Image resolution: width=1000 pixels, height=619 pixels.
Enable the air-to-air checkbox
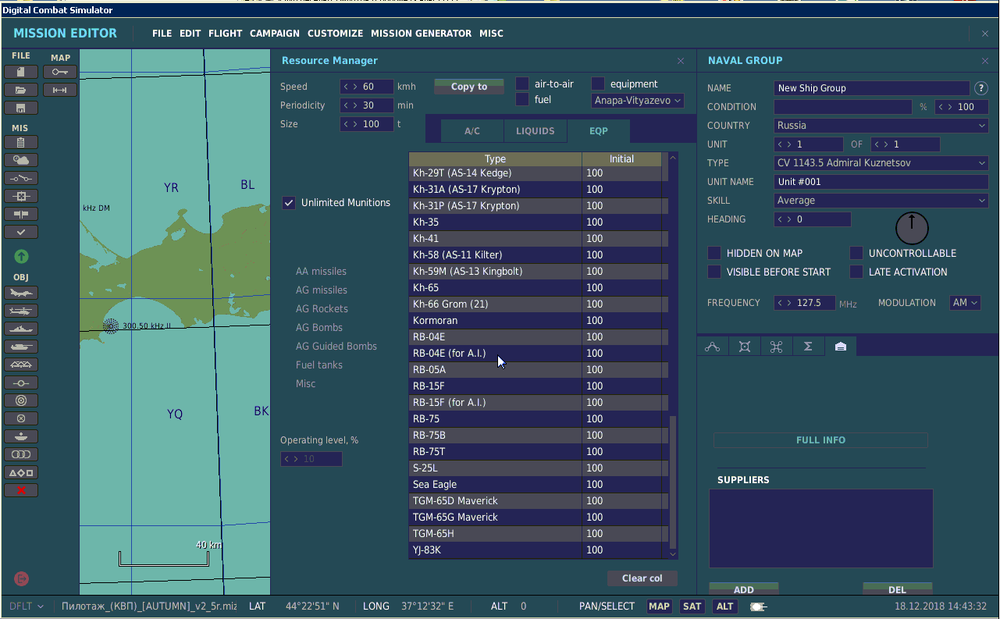522,84
